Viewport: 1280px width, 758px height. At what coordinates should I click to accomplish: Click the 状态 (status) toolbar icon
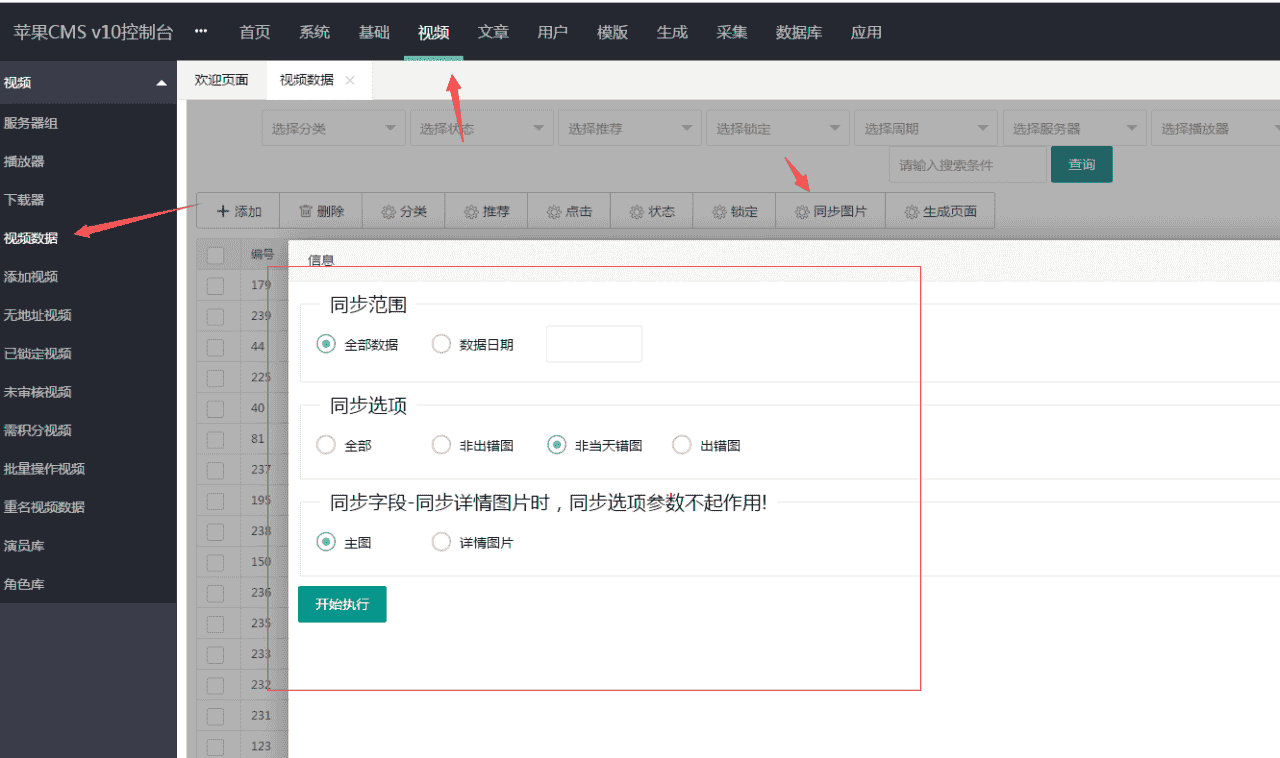tap(651, 210)
